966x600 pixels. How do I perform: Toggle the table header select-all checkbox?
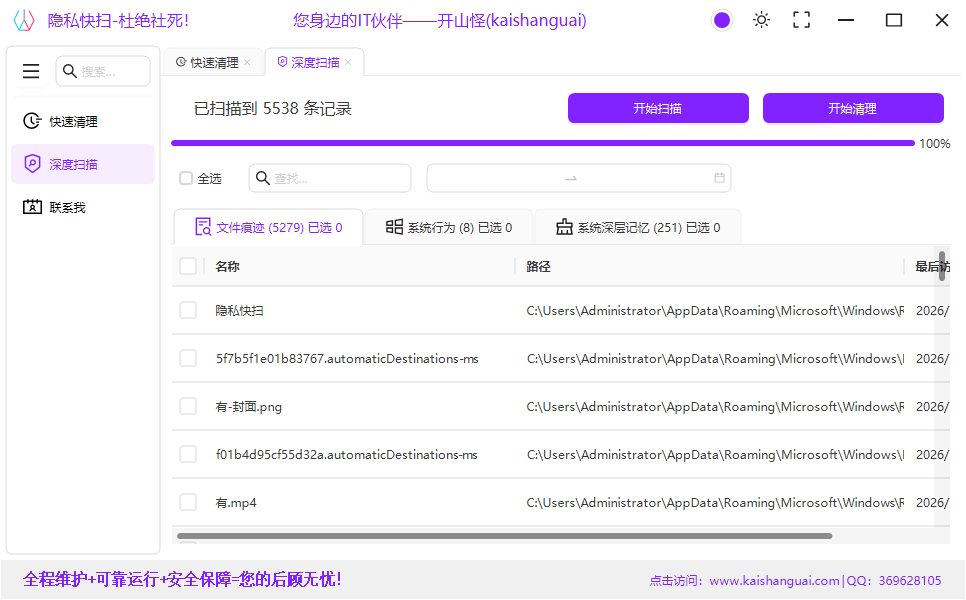[x=188, y=266]
